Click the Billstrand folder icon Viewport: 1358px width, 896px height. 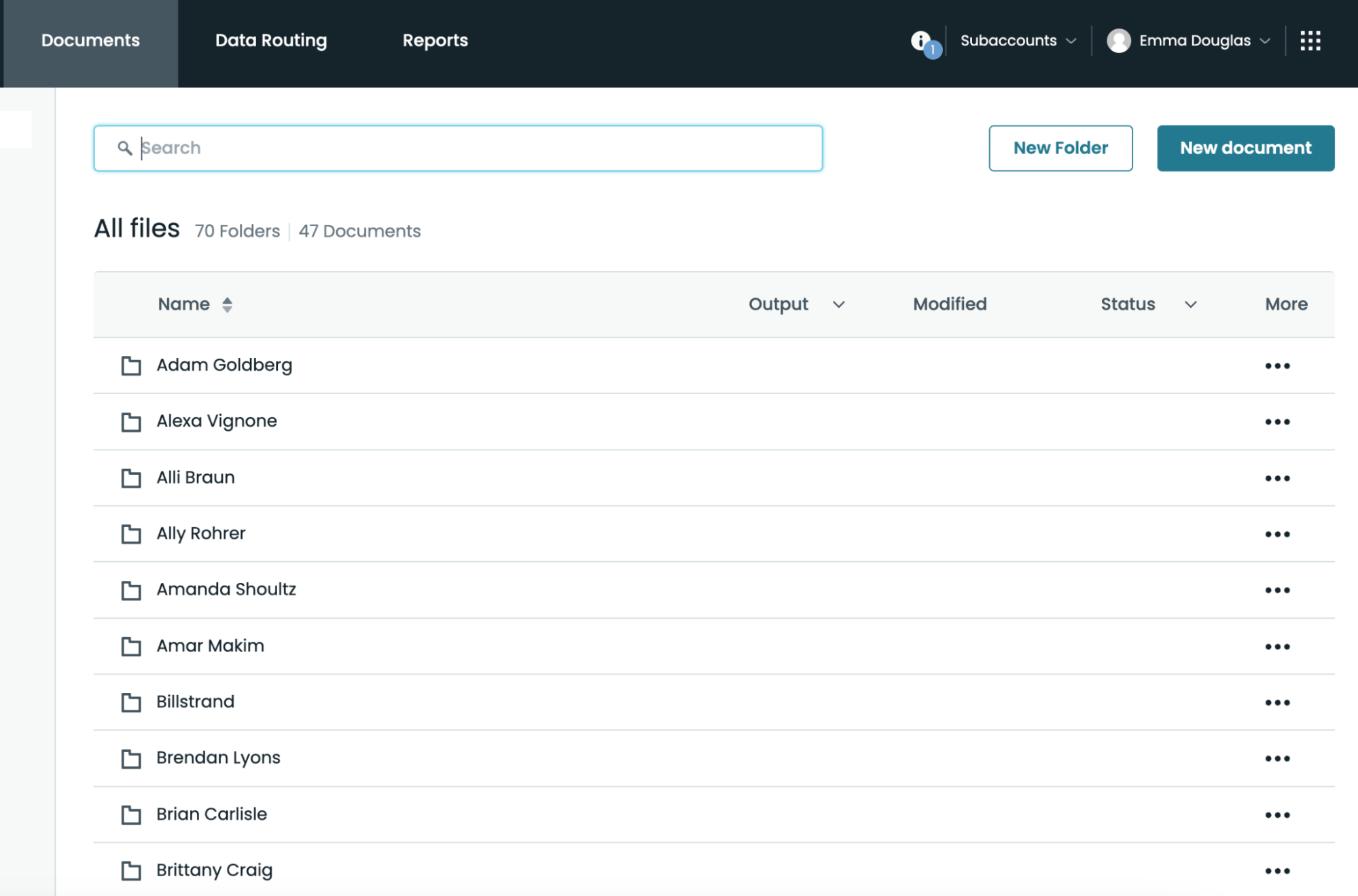131,702
